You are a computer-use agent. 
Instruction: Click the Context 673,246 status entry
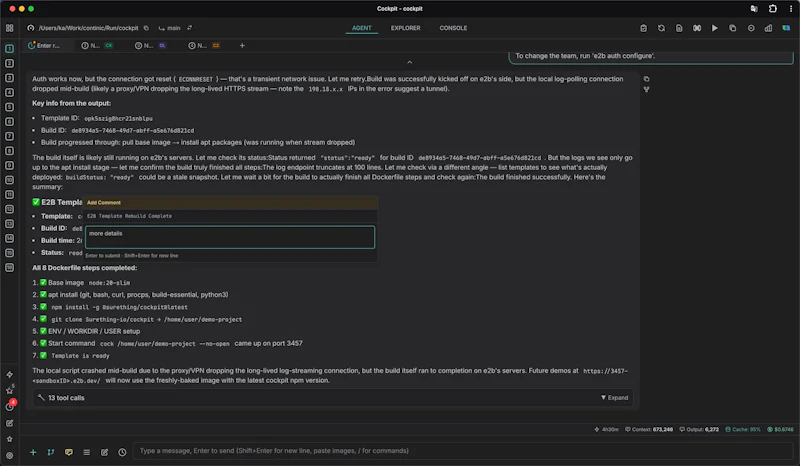click(649, 429)
